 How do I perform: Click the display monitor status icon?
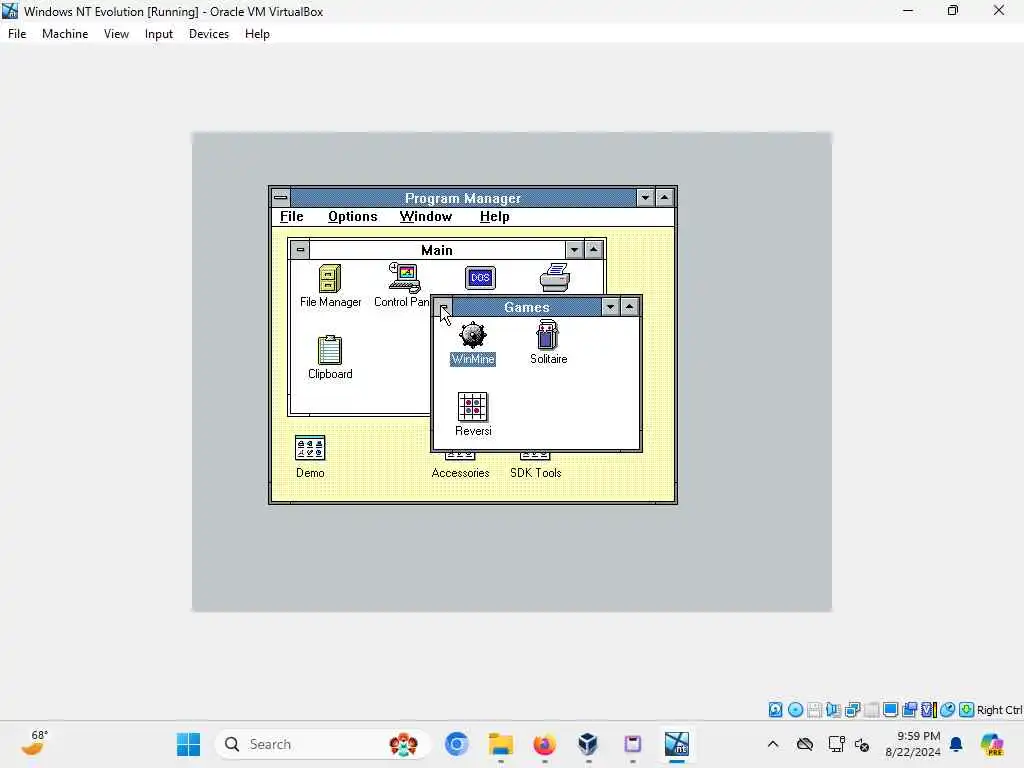click(x=890, y=710)
